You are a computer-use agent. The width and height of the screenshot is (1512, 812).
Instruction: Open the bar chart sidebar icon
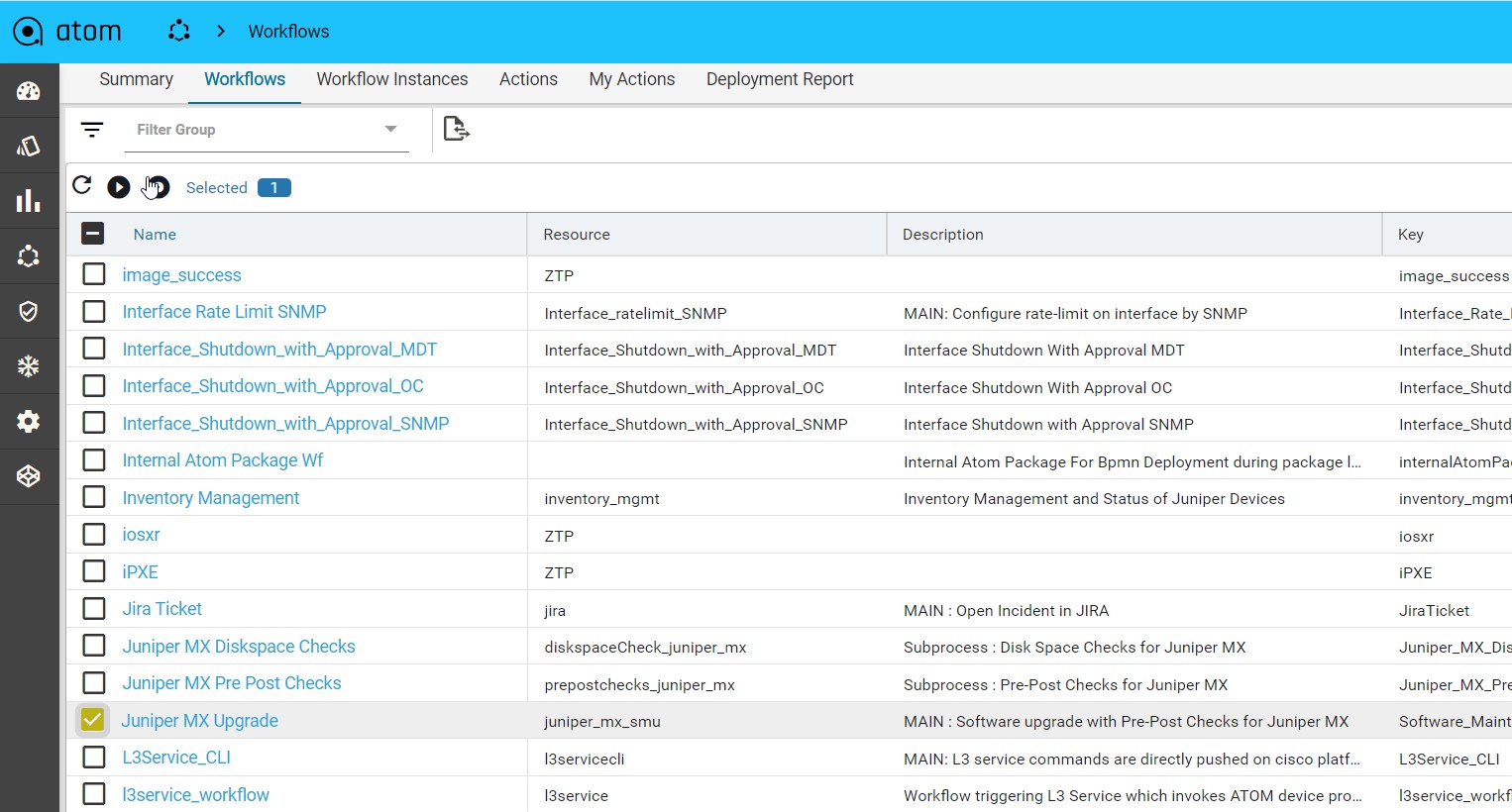29,201
